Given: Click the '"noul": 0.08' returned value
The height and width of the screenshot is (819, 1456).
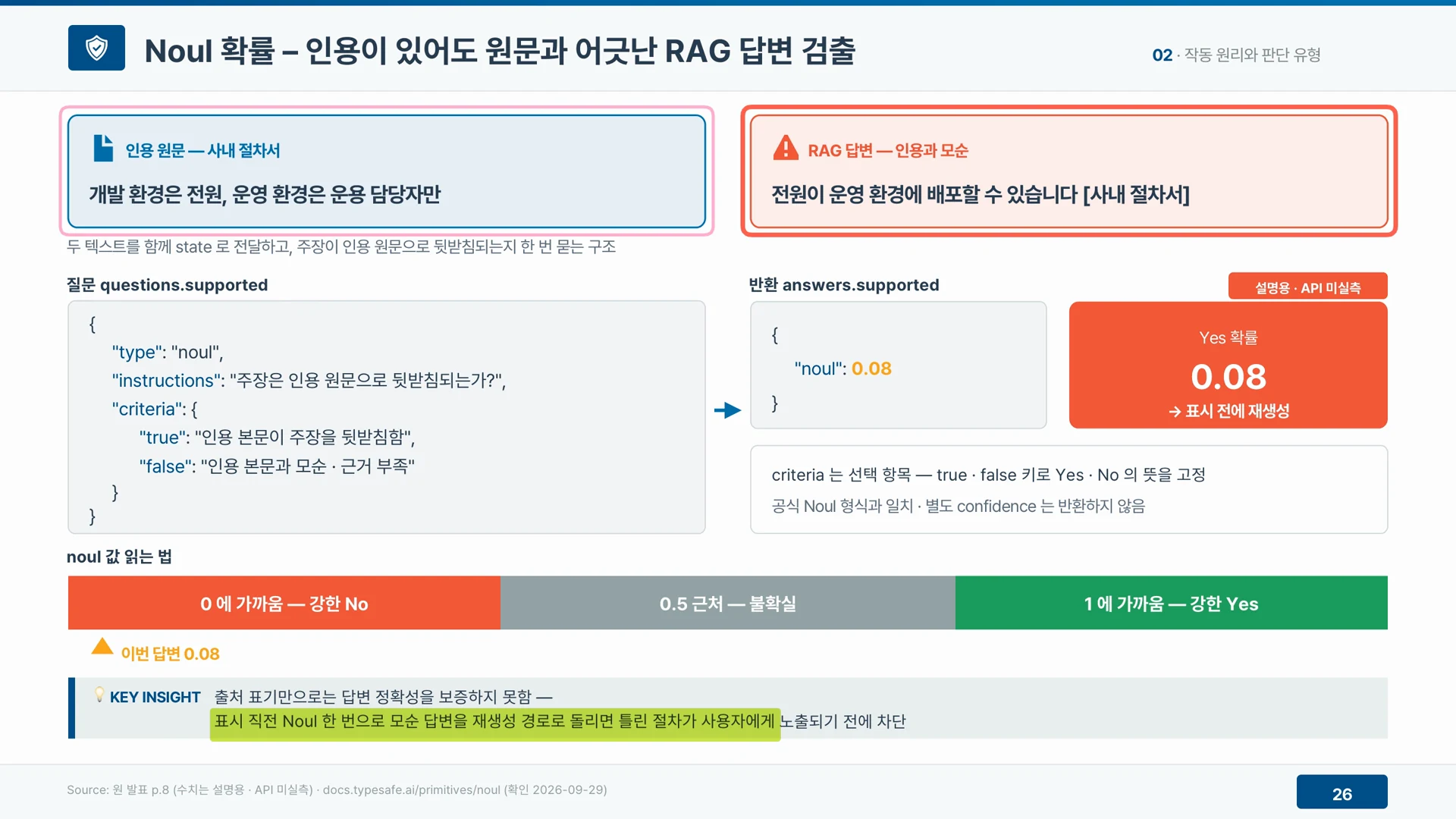Looking at the screenshot, I should pos(843,369).
